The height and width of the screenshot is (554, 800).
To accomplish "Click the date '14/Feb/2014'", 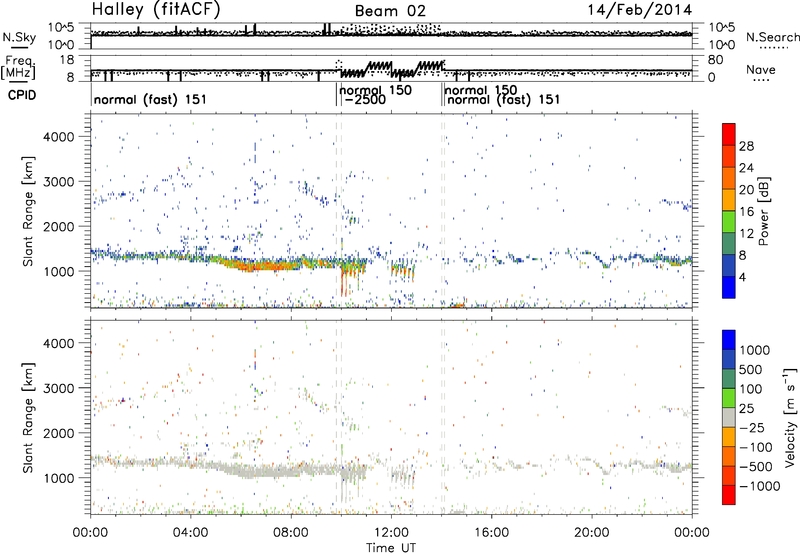I will click(639, 10).
